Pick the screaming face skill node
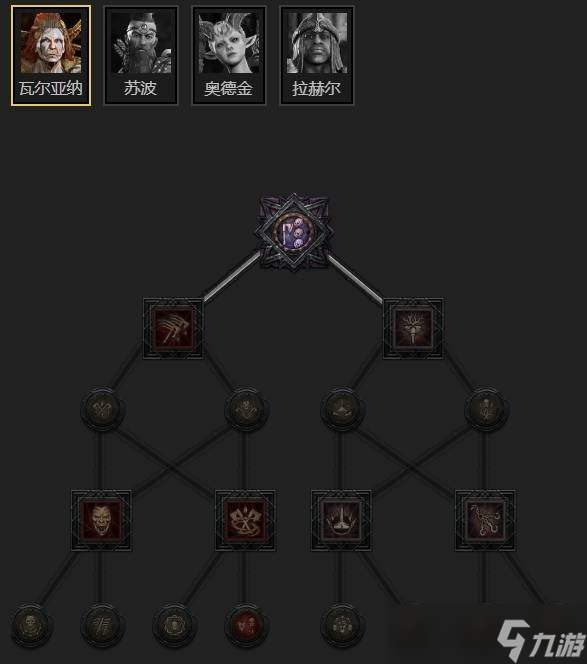 click(101, 520)
